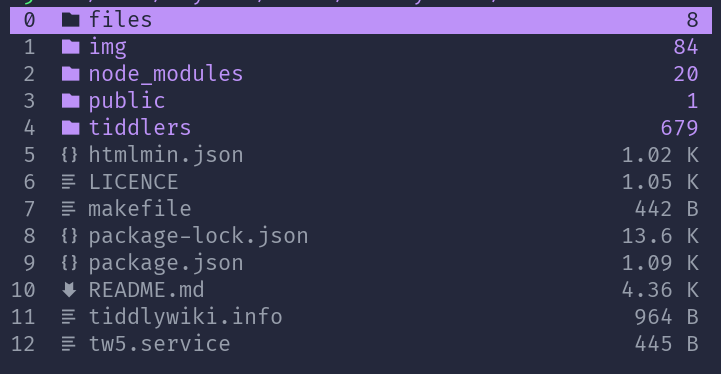Open the node_modules directory name

click(166, 74)
